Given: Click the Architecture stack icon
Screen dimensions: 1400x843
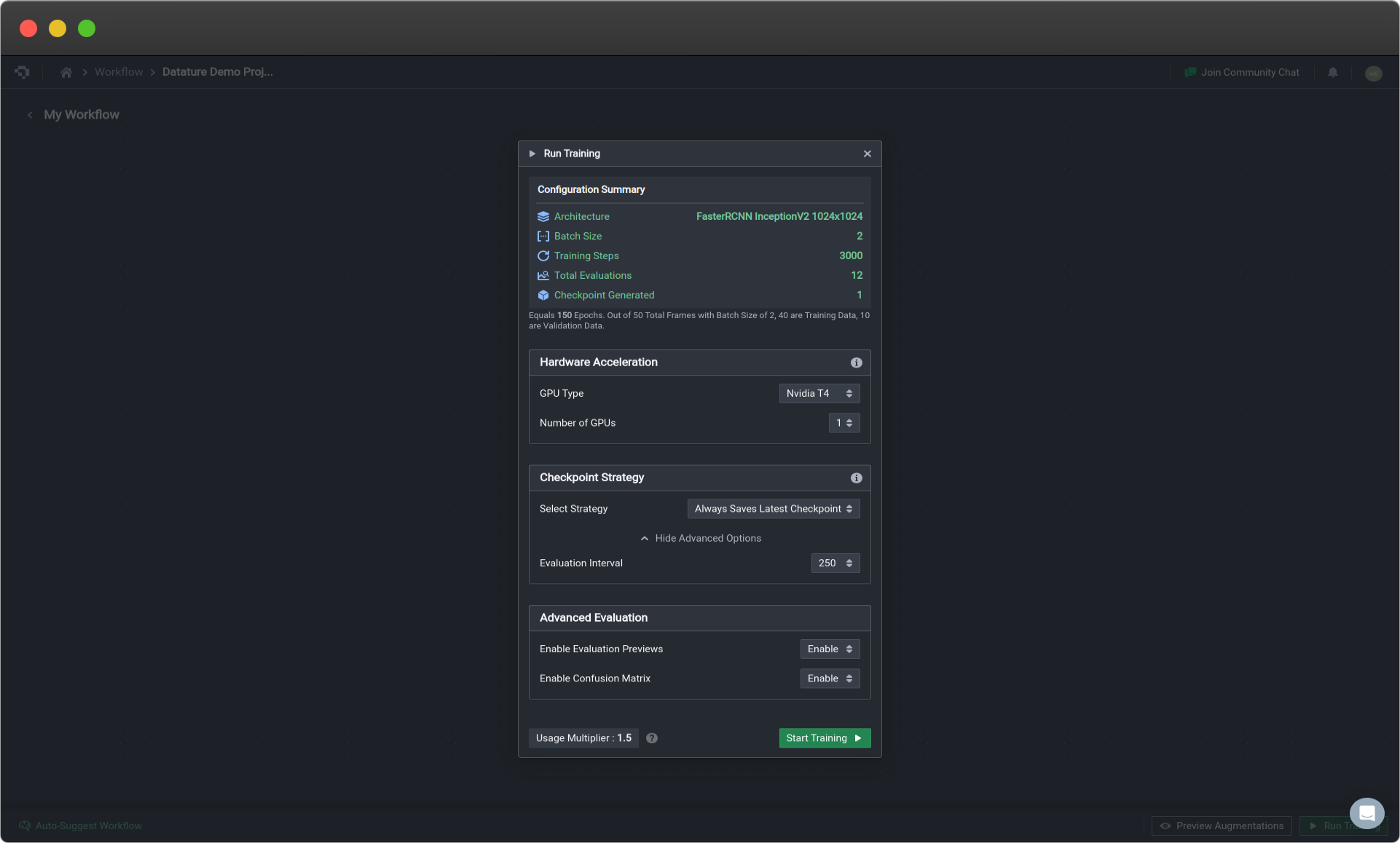Looking at the screenshot, I should pos(543,216).
